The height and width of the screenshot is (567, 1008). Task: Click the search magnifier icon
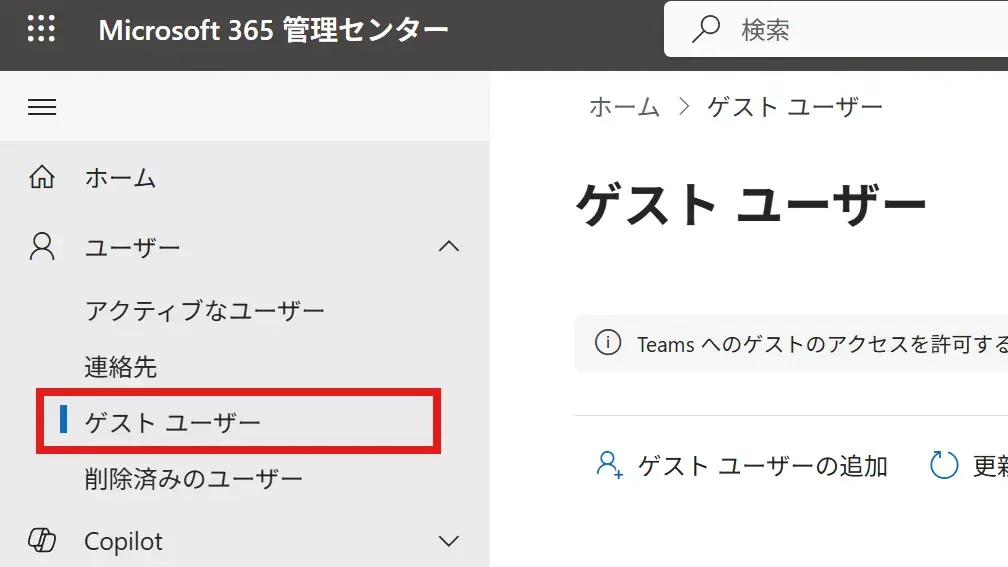click(x=705, y=29)
